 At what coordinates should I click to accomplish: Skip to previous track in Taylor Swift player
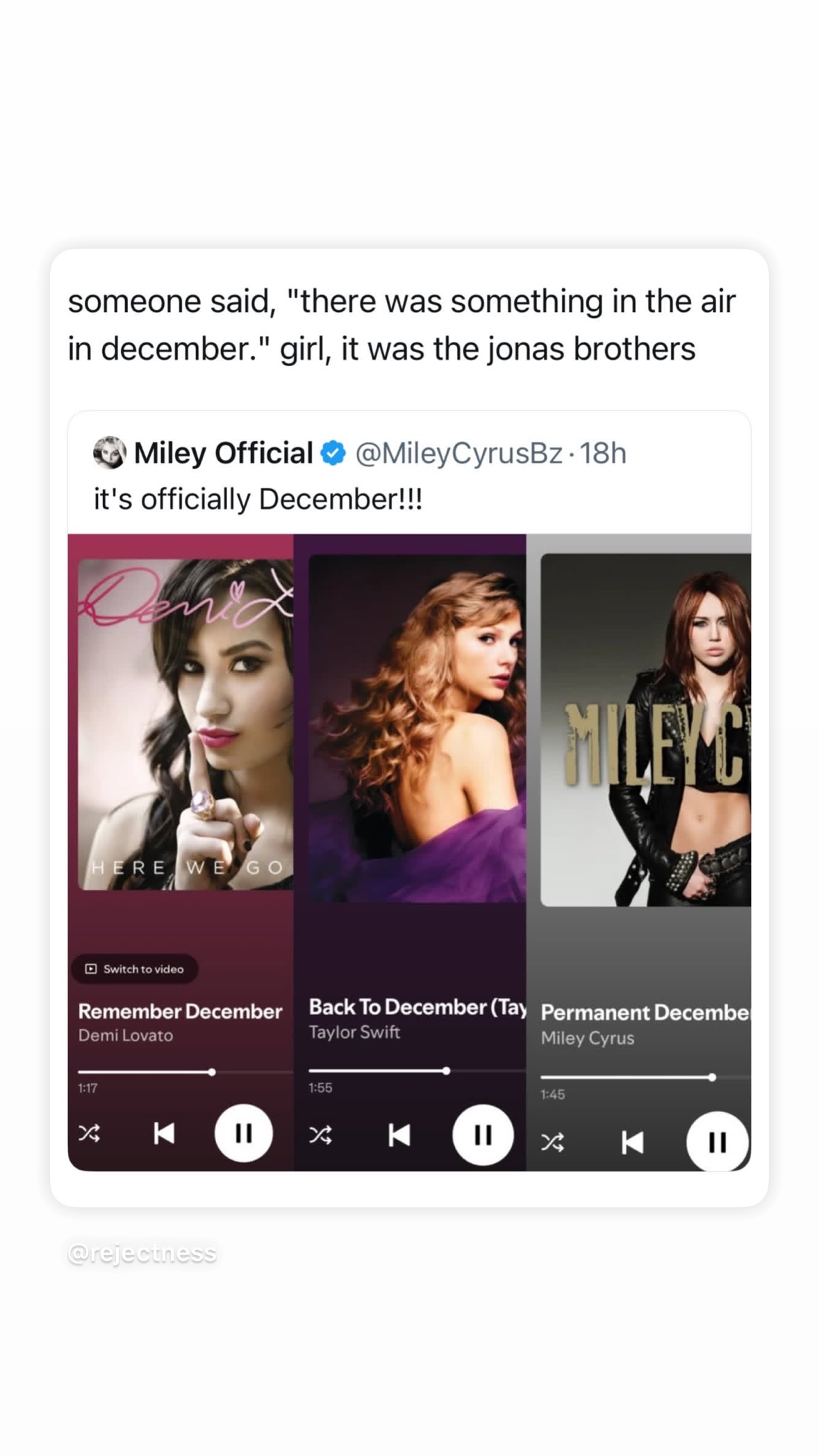(399, 1135)
